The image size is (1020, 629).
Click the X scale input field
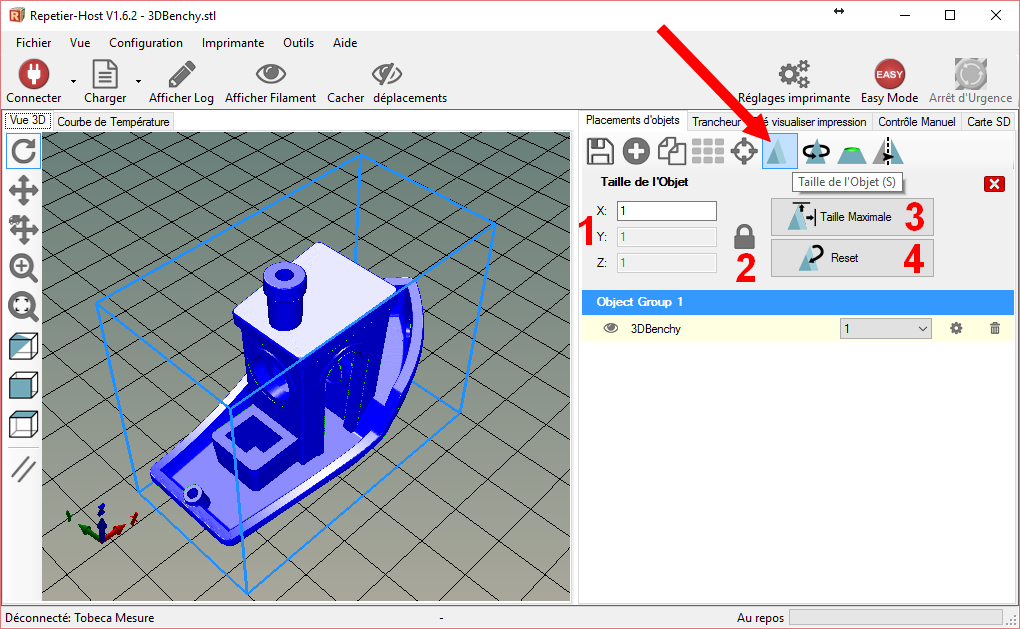click(666, 211)
